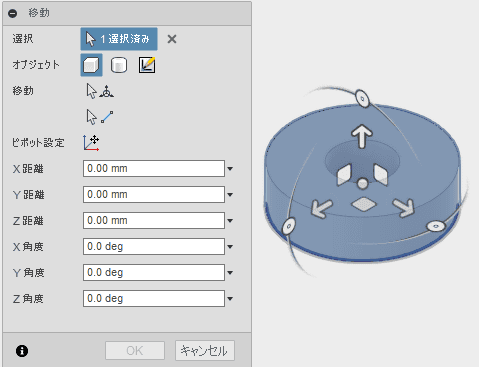
Task: Choose the body (cylinder) object type
Action: [119, 65]
